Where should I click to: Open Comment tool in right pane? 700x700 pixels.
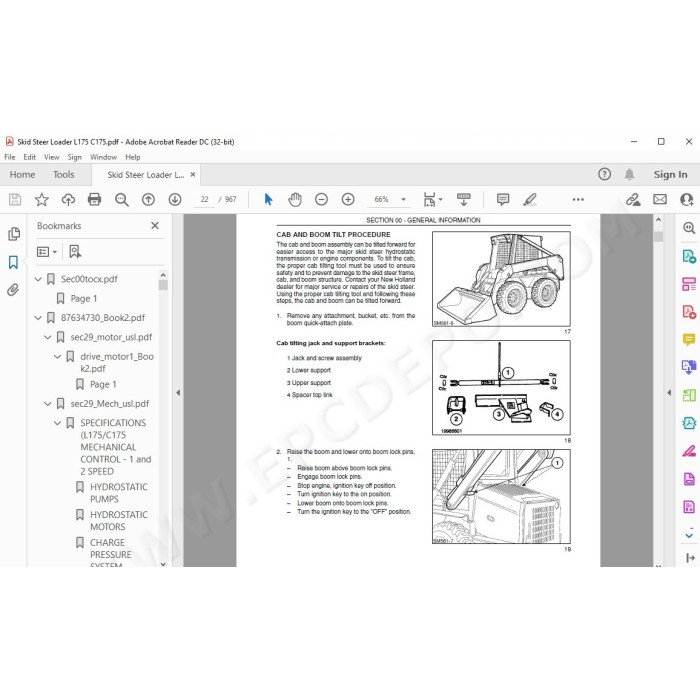click(x=689, y=339)
